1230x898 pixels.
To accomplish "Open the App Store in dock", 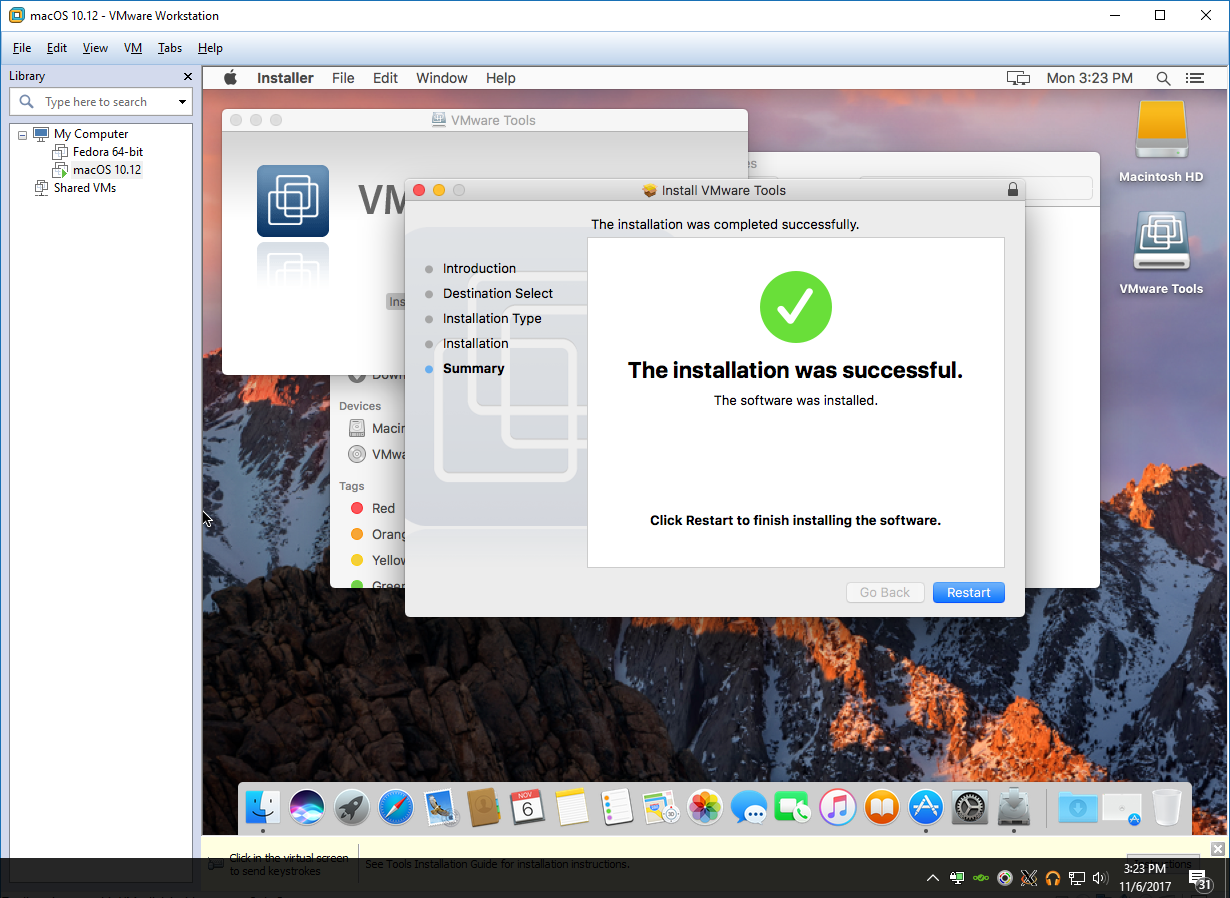I will click(x=925, y=806).
